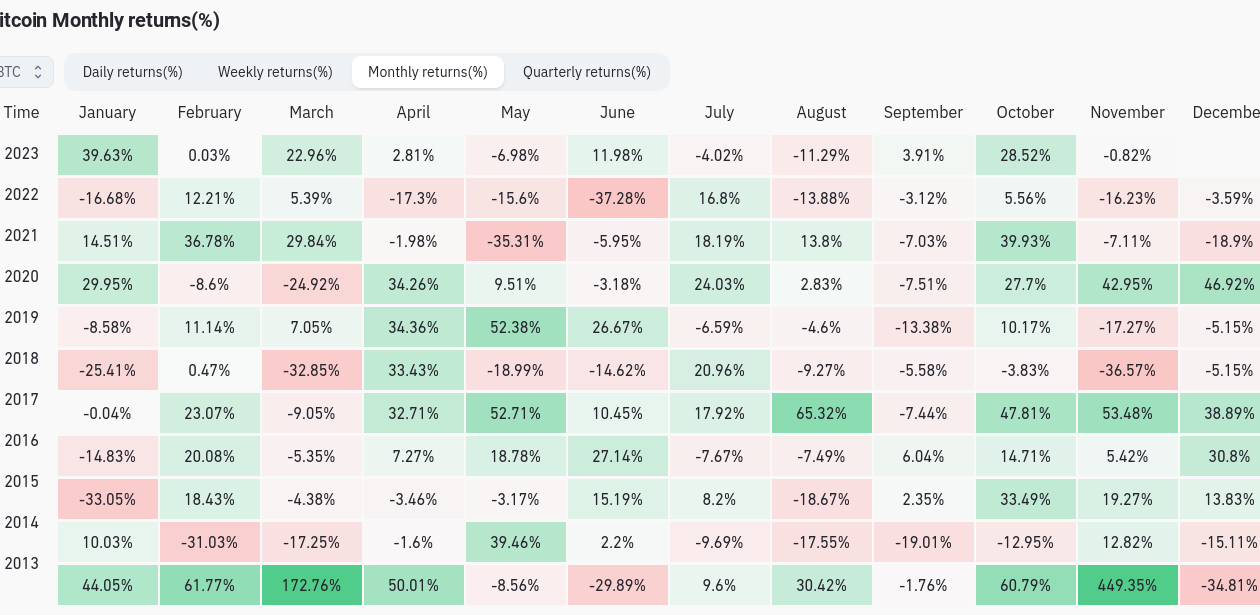
Task: Open the BTC coin selector dropdown
Action: pos(24,72)
